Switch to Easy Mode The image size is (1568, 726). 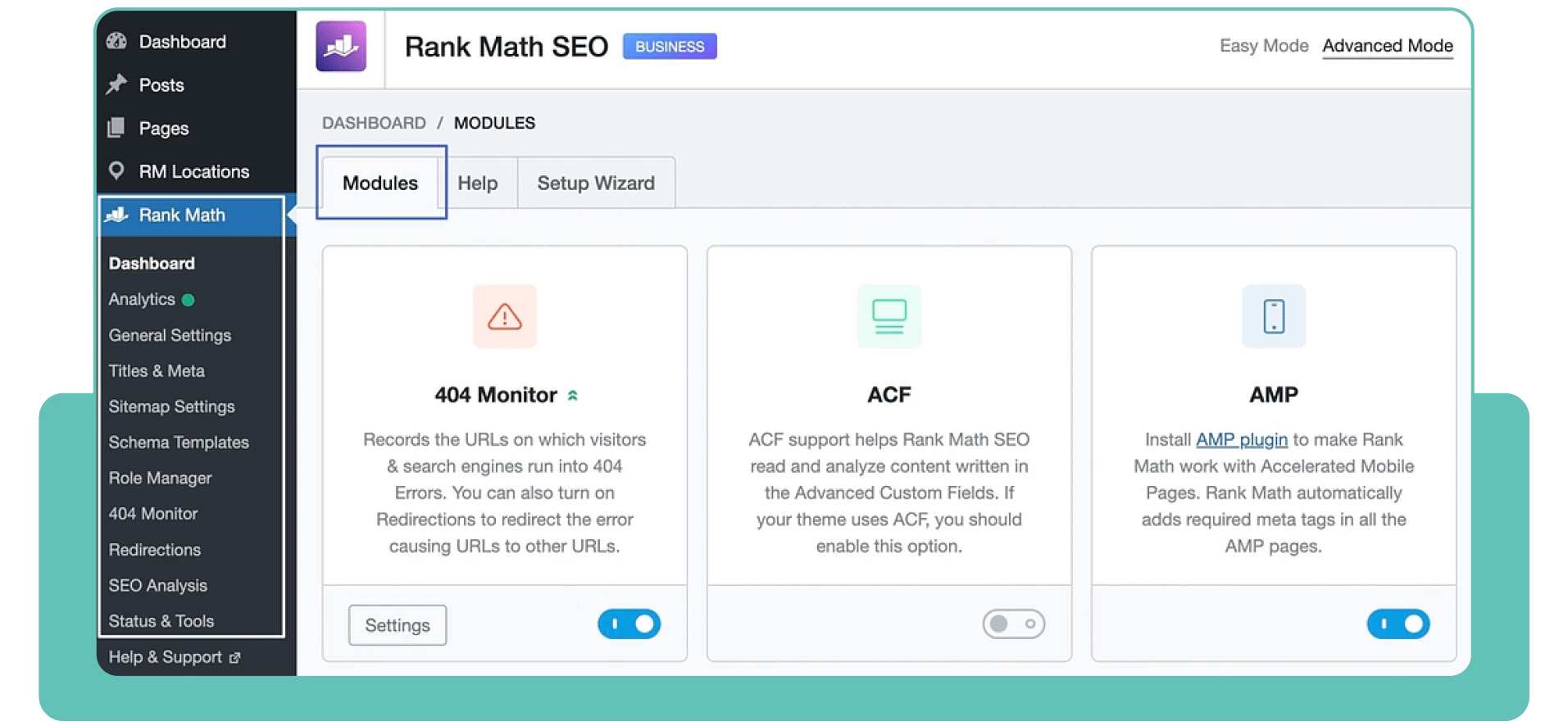pos(1264,46)
